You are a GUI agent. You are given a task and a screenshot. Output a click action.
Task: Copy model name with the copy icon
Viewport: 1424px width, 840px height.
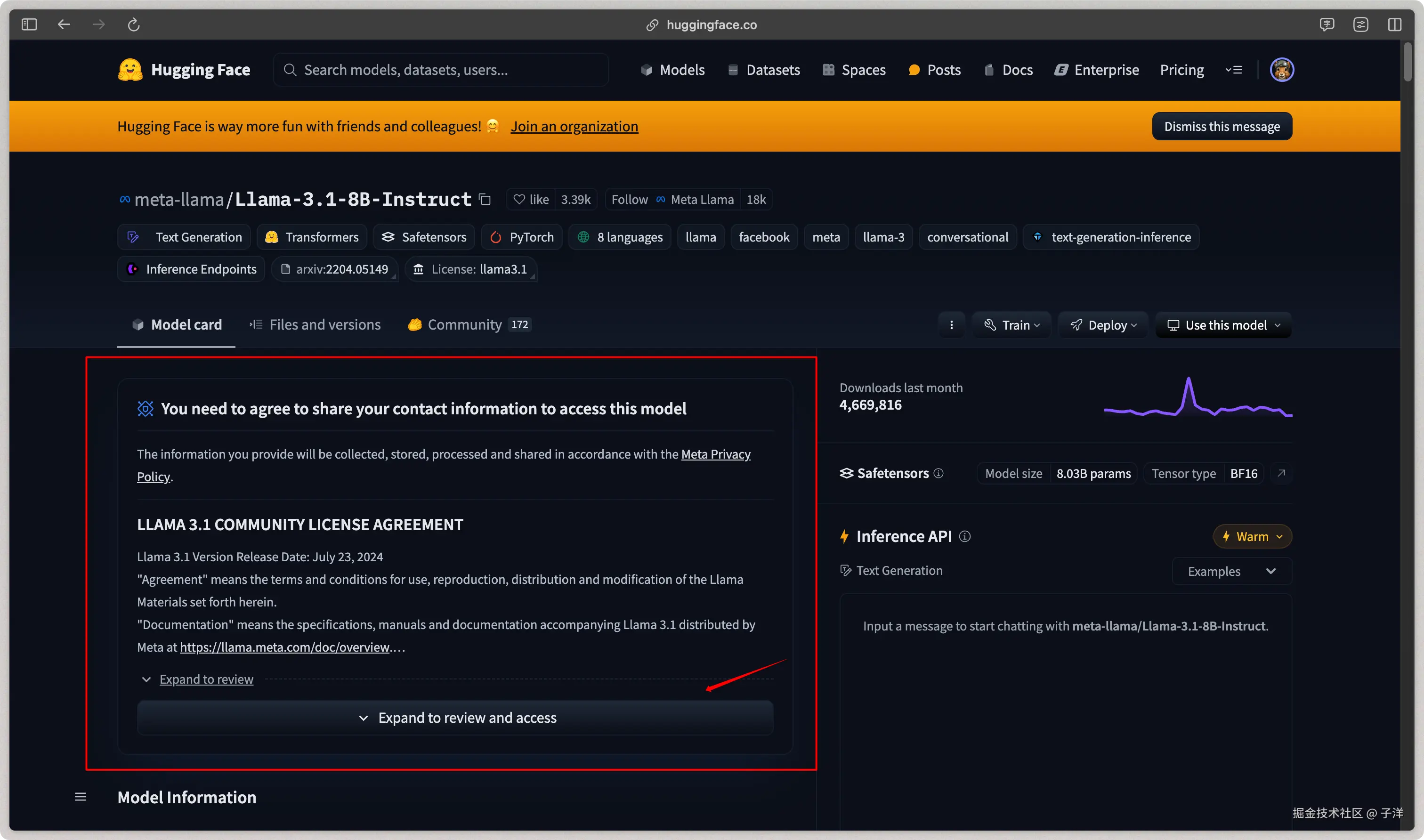click(485, 199)
